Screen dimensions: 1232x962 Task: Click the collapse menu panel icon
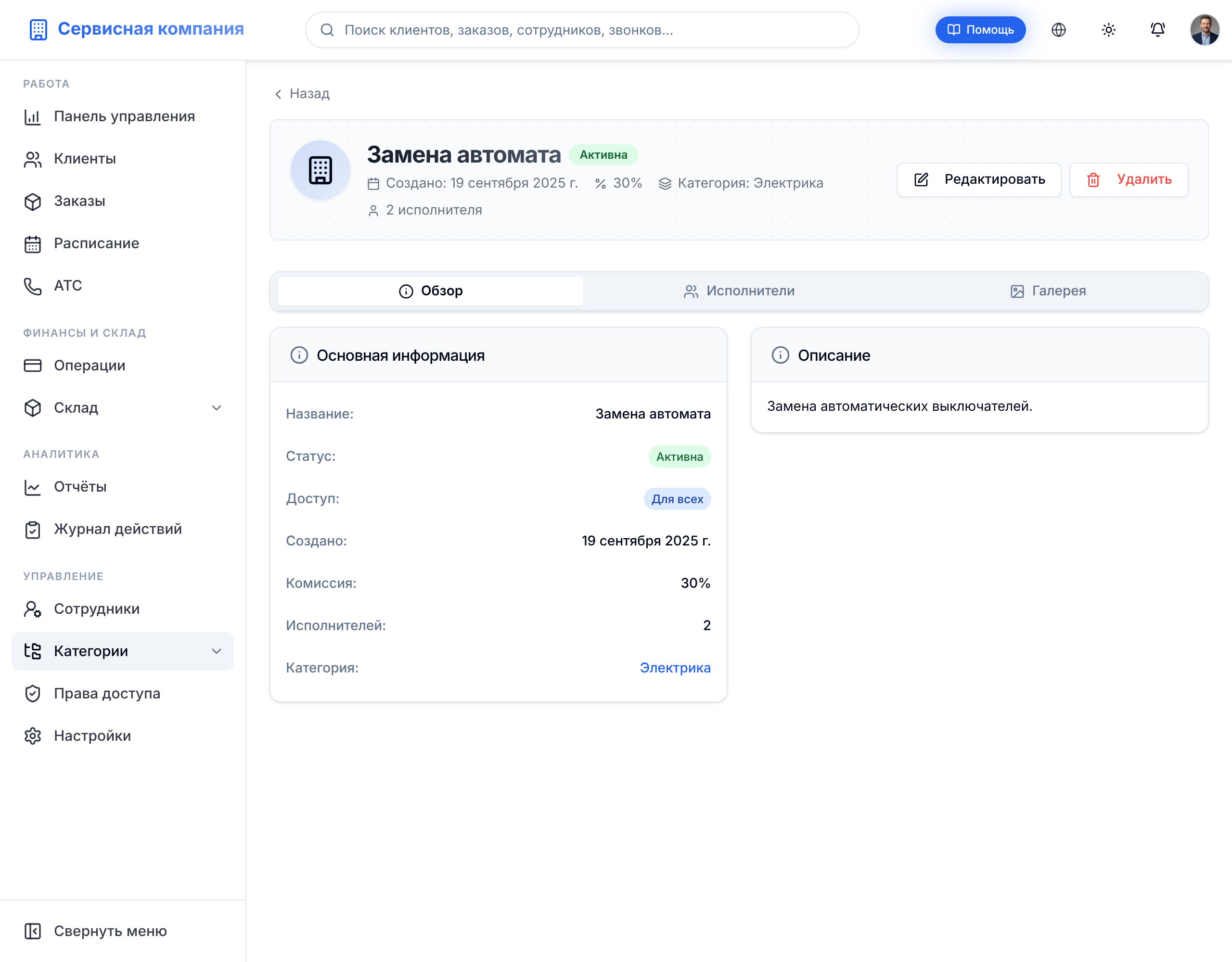click(33, 931)
